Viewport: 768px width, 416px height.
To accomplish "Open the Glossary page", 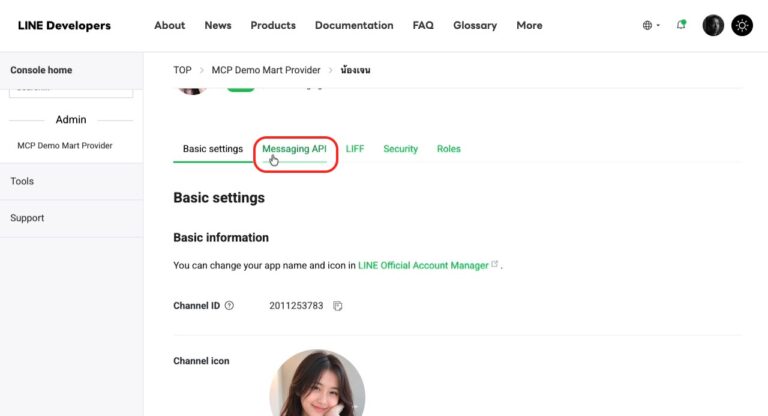I will [475, 25].
